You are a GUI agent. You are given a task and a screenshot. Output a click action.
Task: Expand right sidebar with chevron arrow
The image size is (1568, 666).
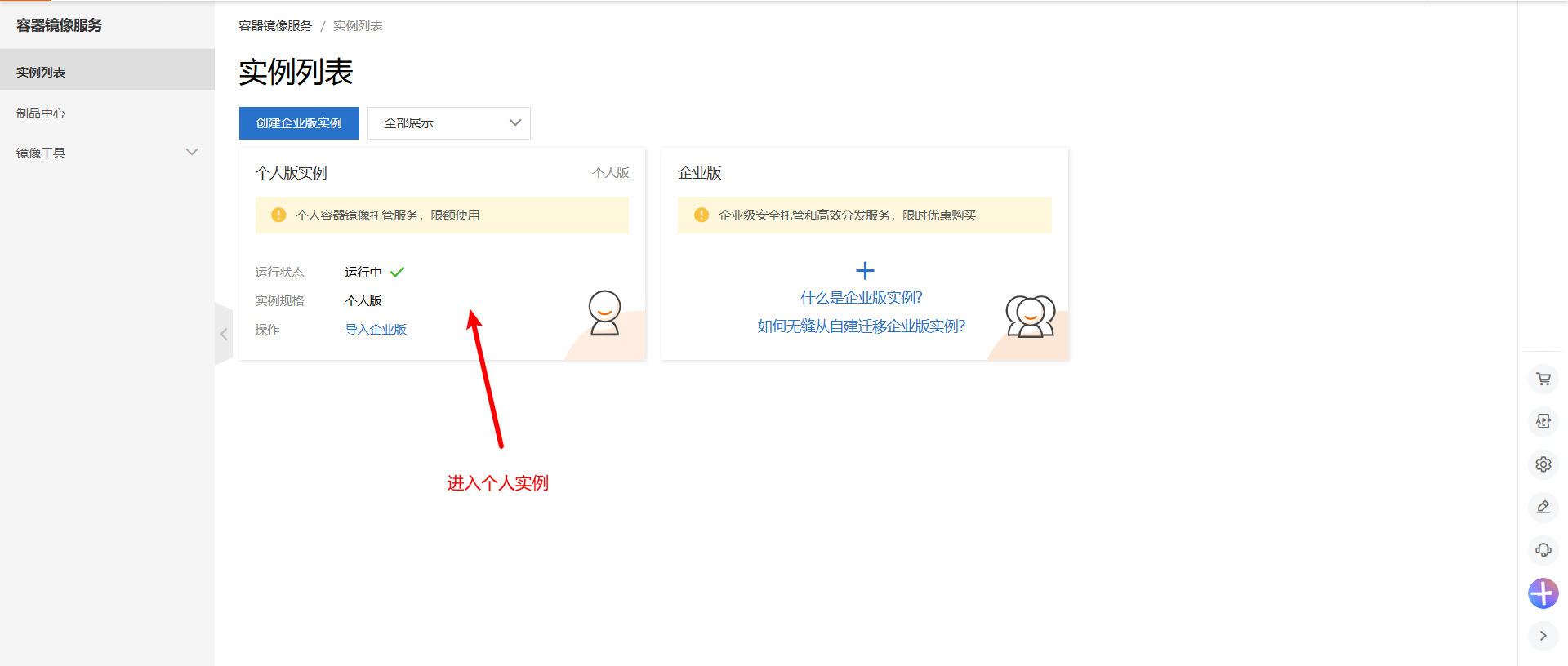click(x=1543, y=636)
